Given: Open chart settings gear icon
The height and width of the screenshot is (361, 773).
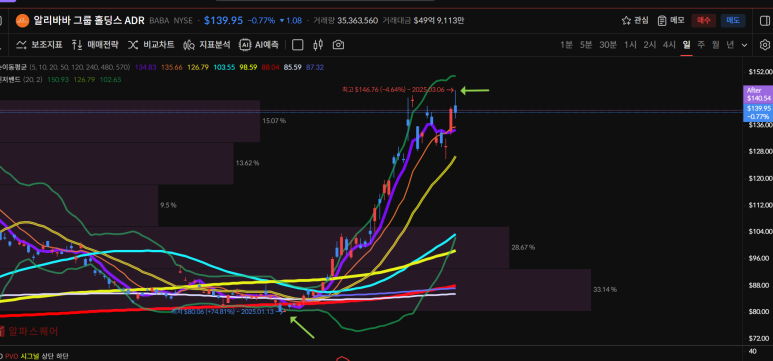Looking at the screenshot, I should (x=765, y=45).
